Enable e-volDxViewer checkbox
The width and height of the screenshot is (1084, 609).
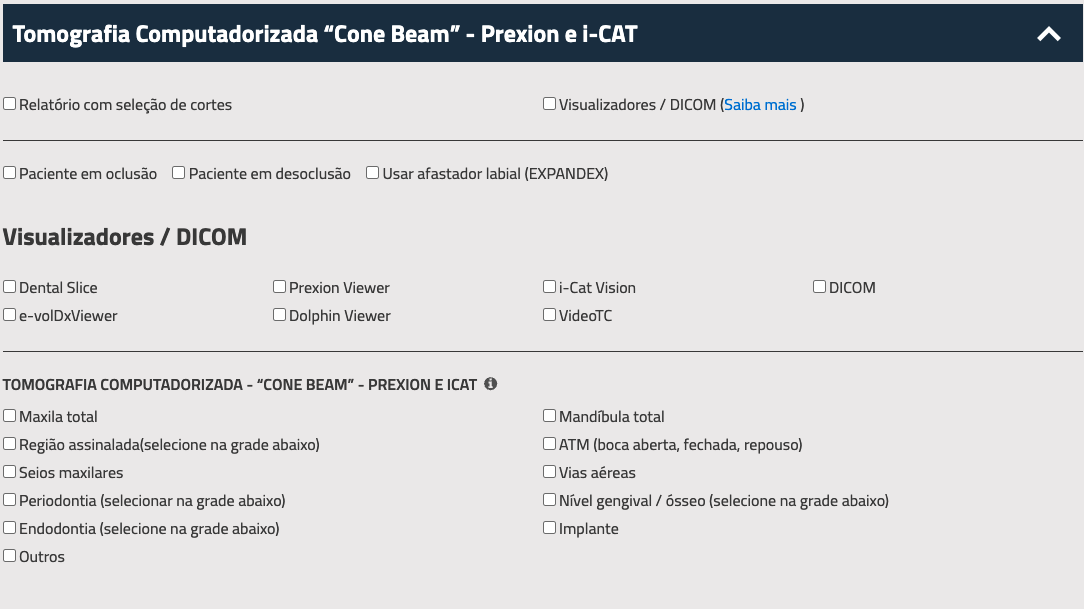[x=10, y=315]
